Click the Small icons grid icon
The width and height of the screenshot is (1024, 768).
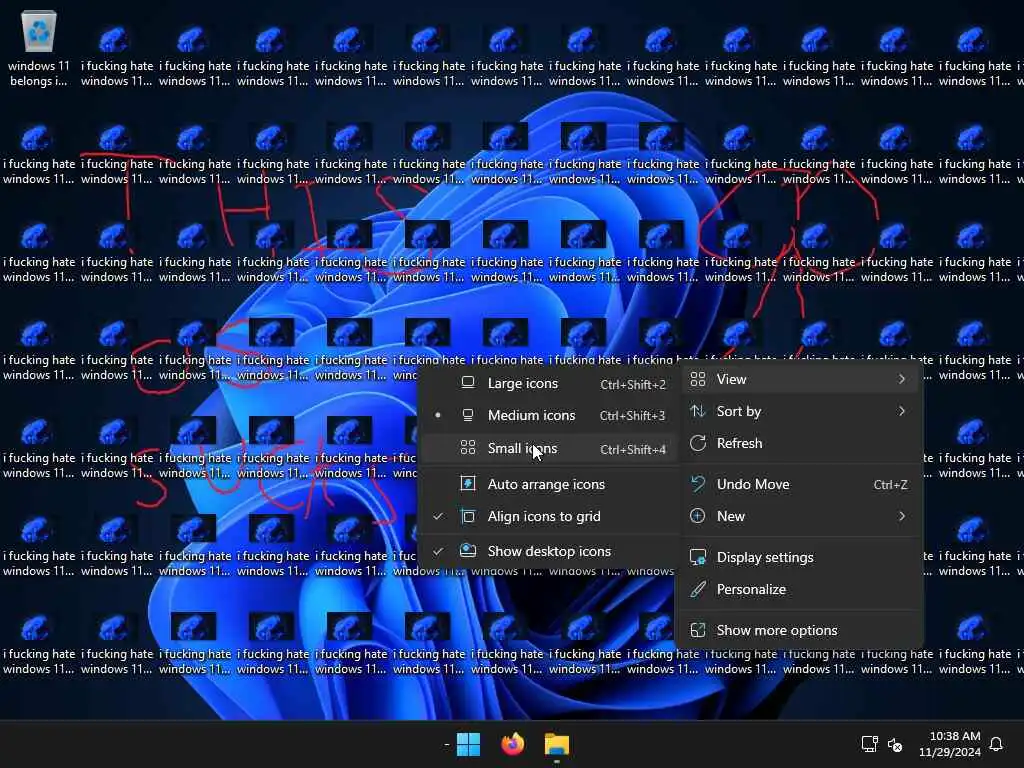coord(468,447)
